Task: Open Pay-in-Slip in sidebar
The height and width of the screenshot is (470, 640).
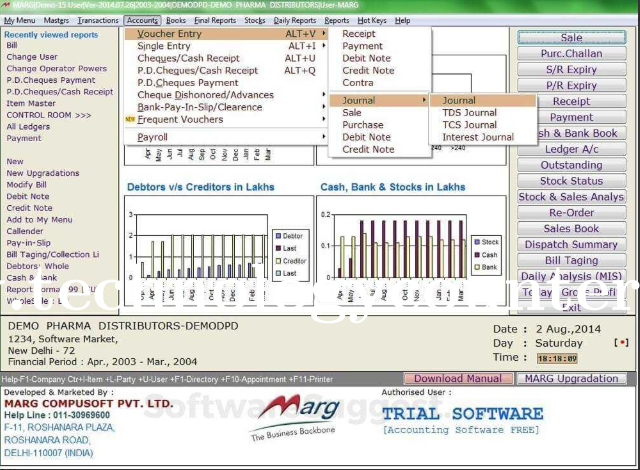Action: [29, 243]
